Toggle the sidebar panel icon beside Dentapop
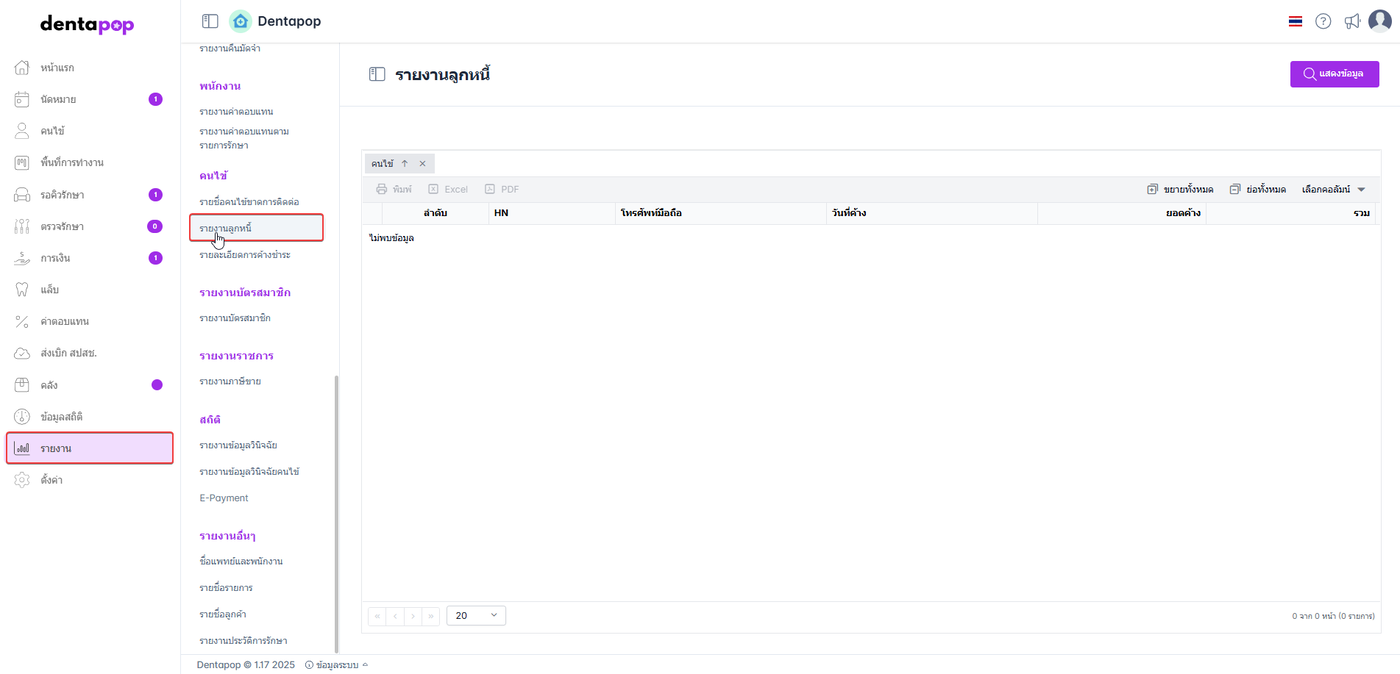This screenshot has width=1400, height=674. pyautogui.click(x=210, y=21)
